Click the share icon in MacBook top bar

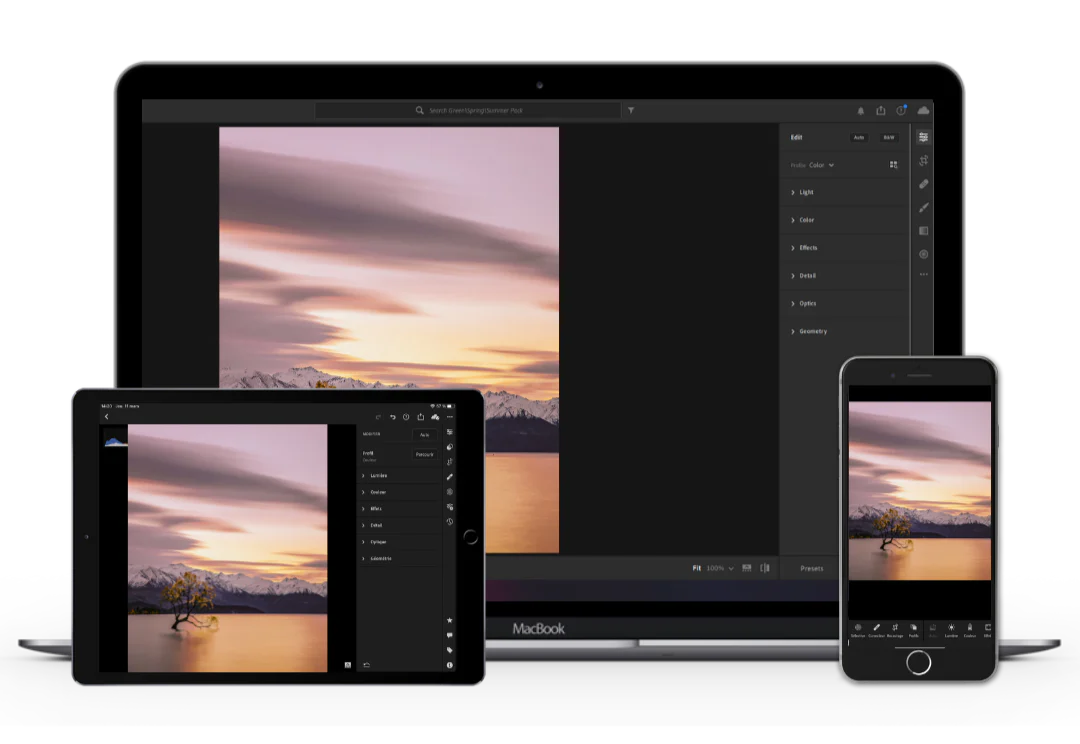[x=881, y=111]
